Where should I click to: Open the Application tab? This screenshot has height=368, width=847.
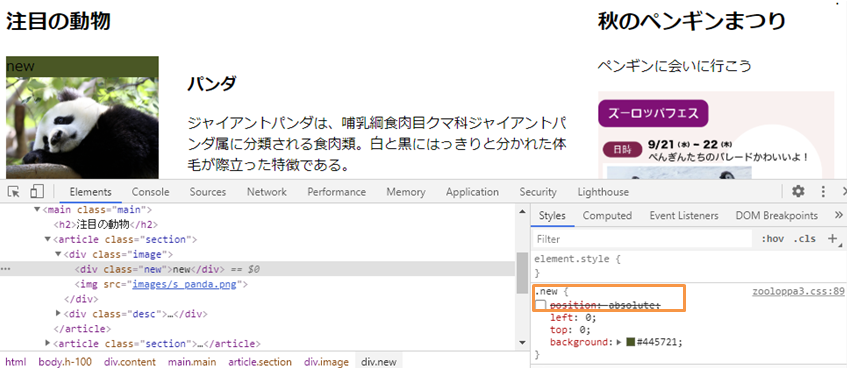[472, 192]
